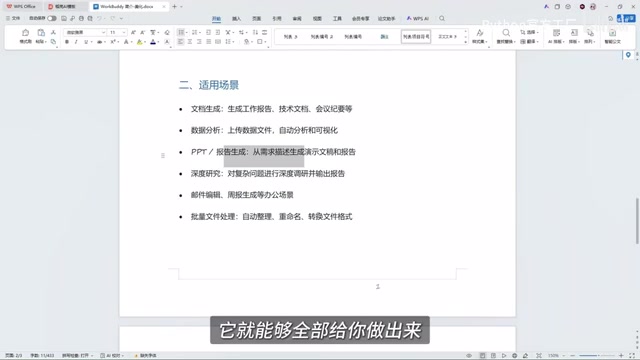640x360 pixels.
Task: Click the heading 二、适用场景
Action: click(209, 85)
